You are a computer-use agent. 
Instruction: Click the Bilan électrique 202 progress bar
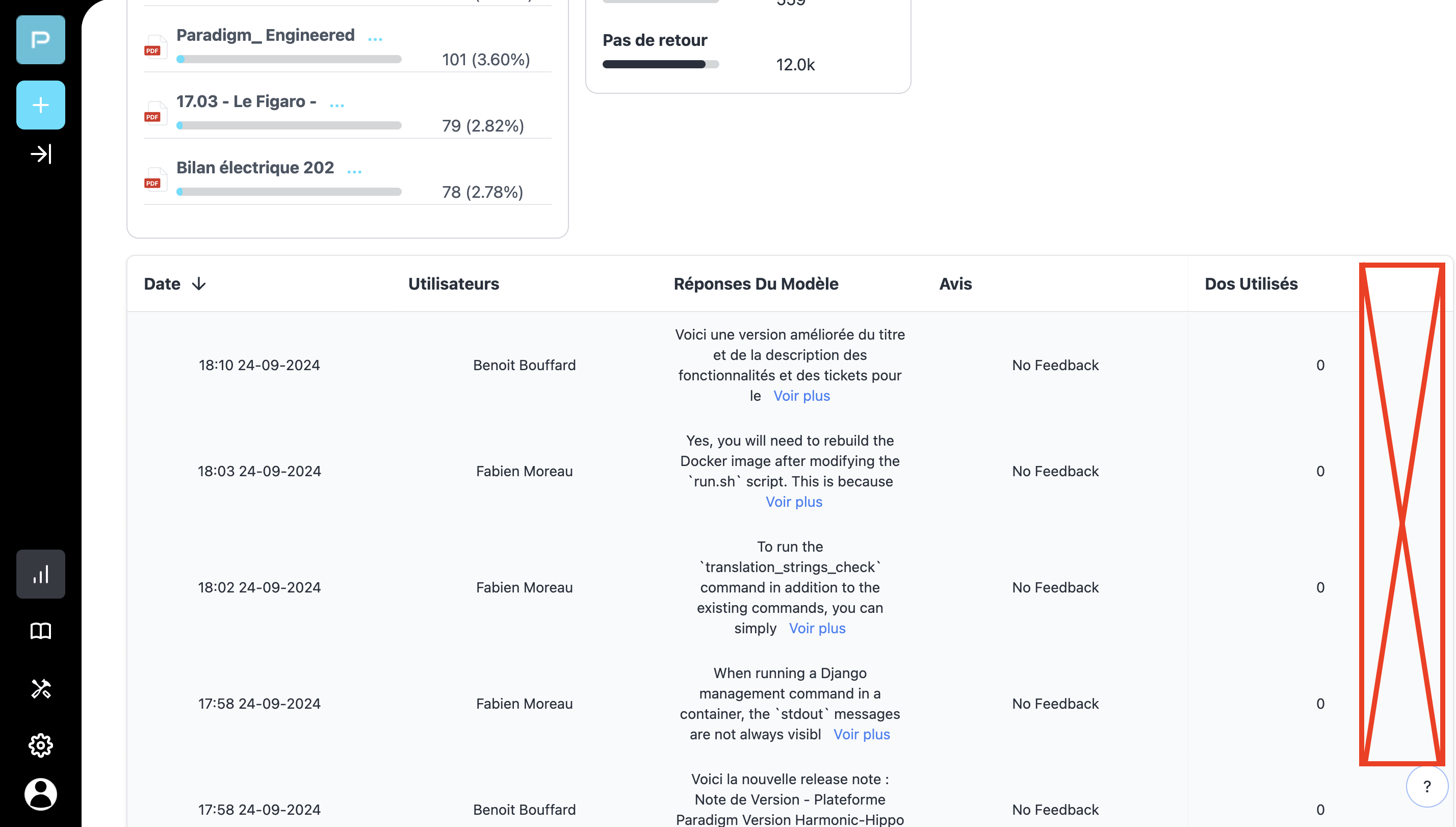[x=289, y=192]
